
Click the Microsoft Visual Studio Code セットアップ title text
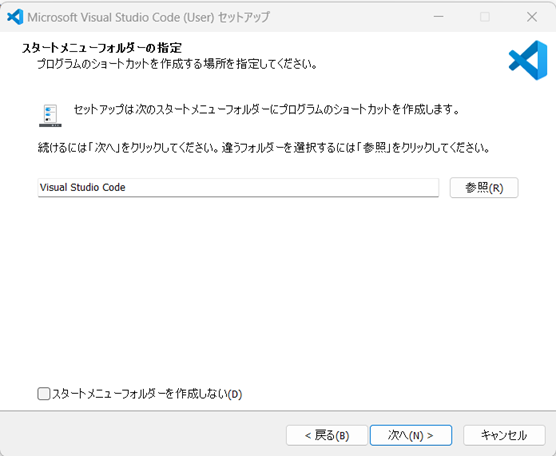tap(149, 17)
